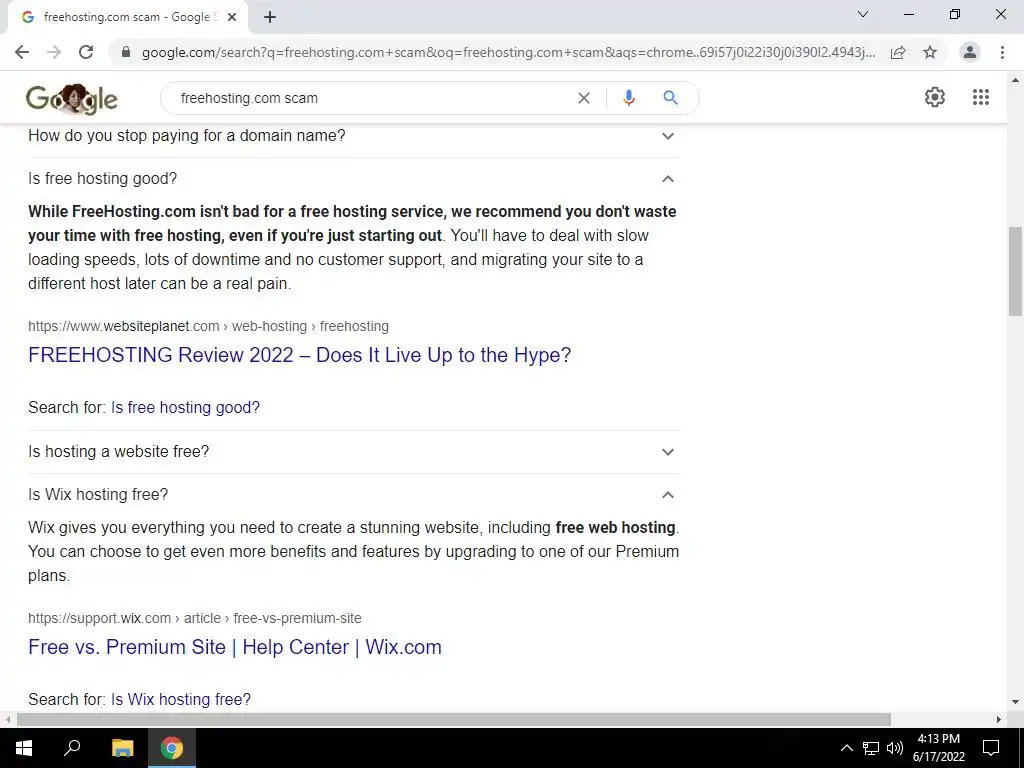Open File Explorer from taskbar

pyautogui.click(x=122, y=748)
